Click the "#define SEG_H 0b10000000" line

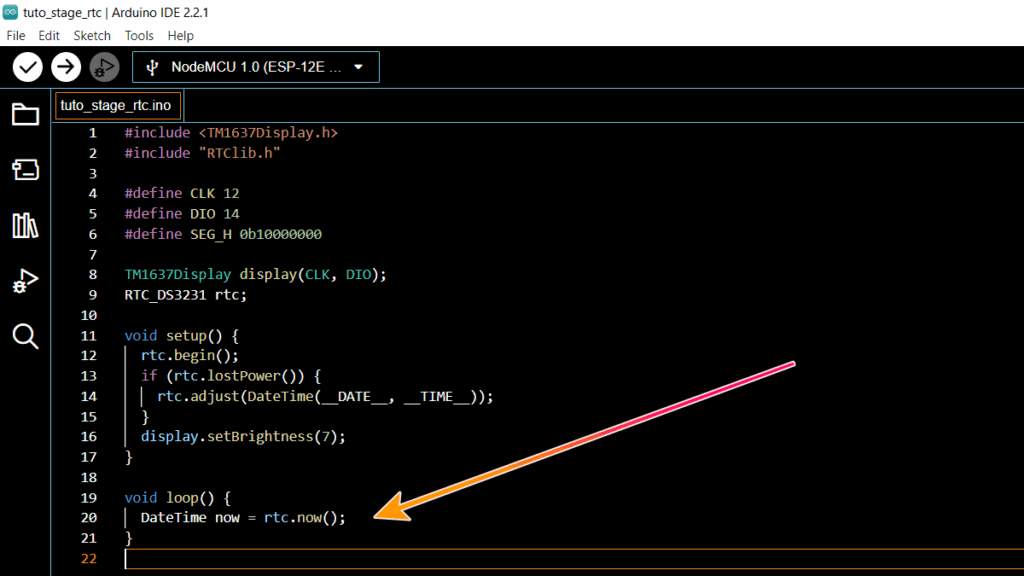click(223, 234)
